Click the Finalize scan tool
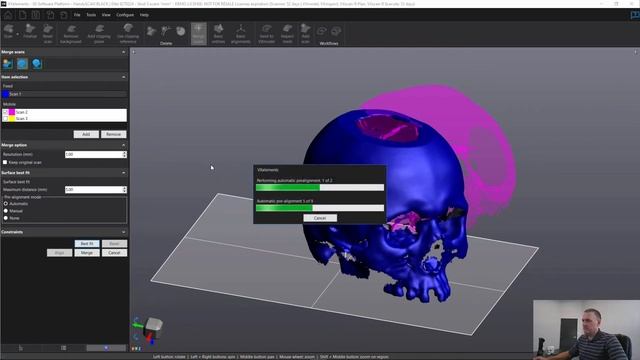640x360 pixels. (x=30, y=31)
